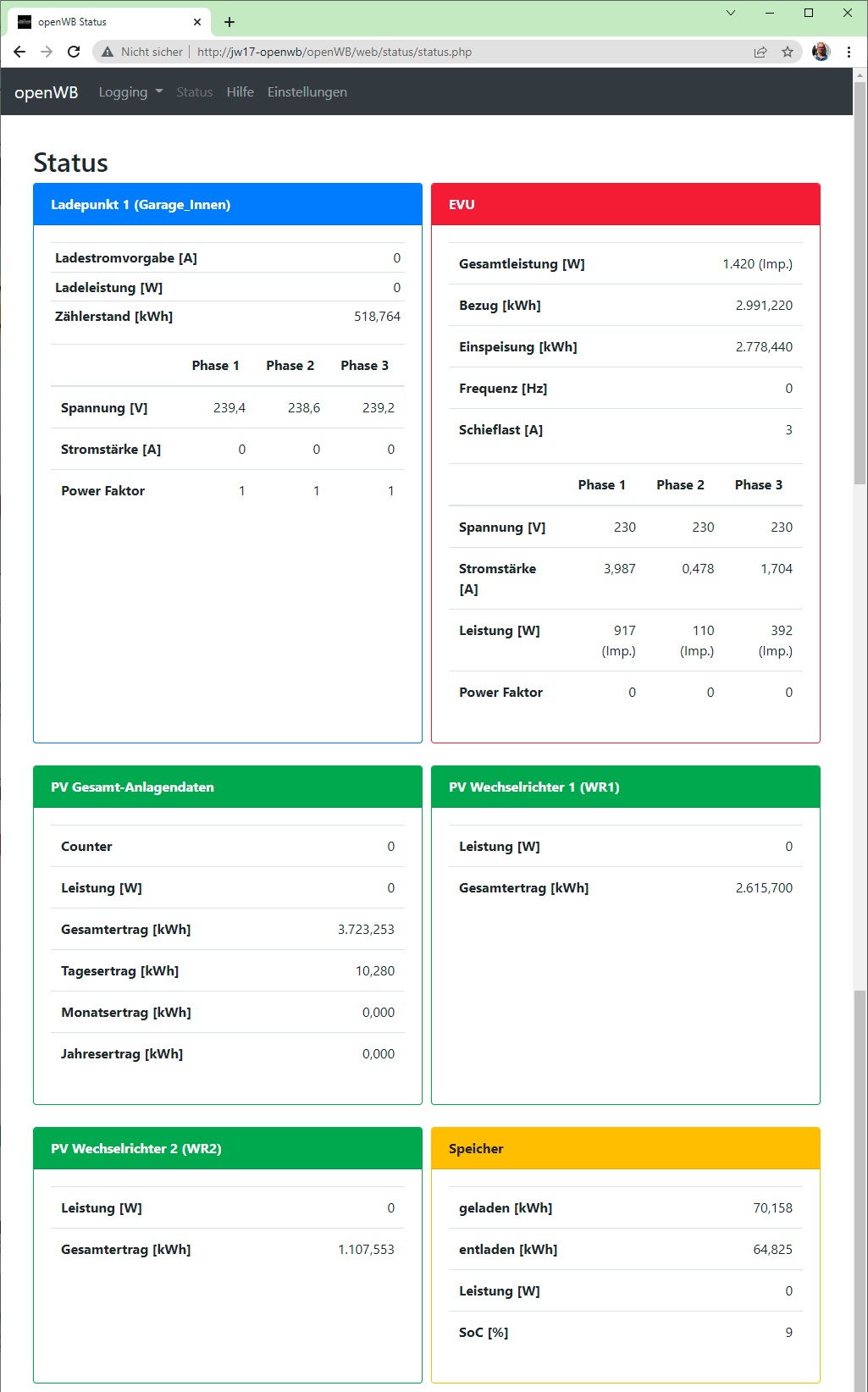Click EVU Stromstärke value 1,704

coord(777,569)
